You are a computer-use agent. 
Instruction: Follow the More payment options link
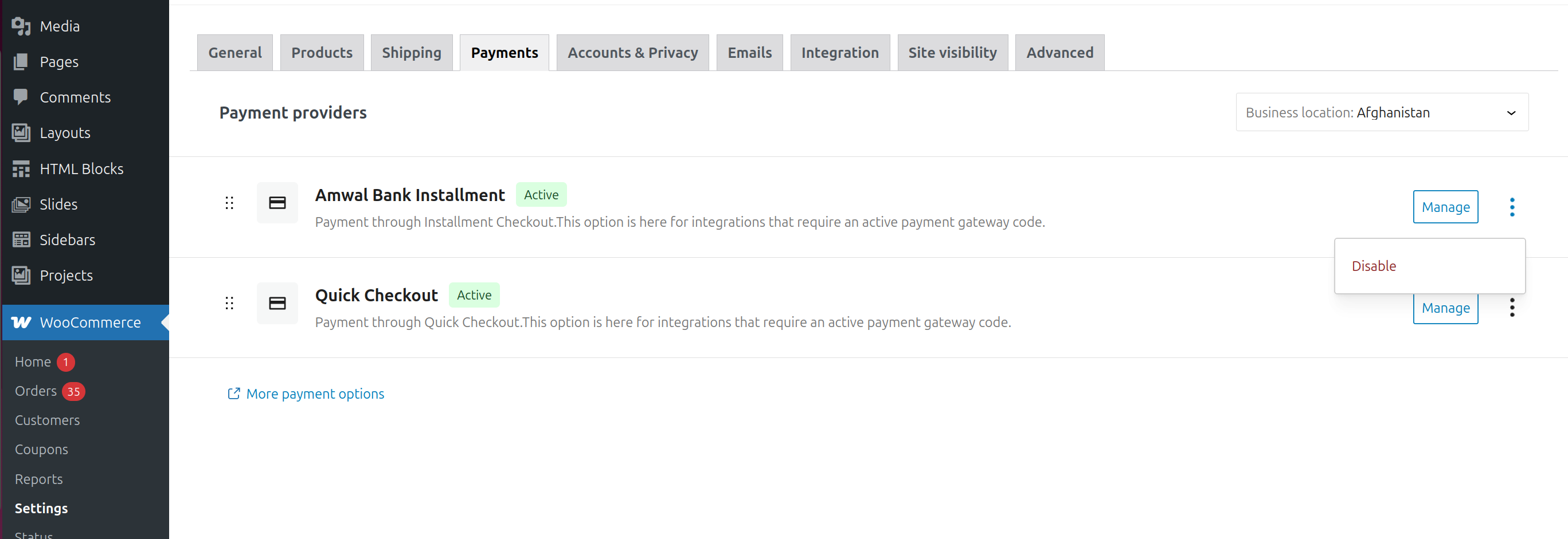[x=315, y=394]
